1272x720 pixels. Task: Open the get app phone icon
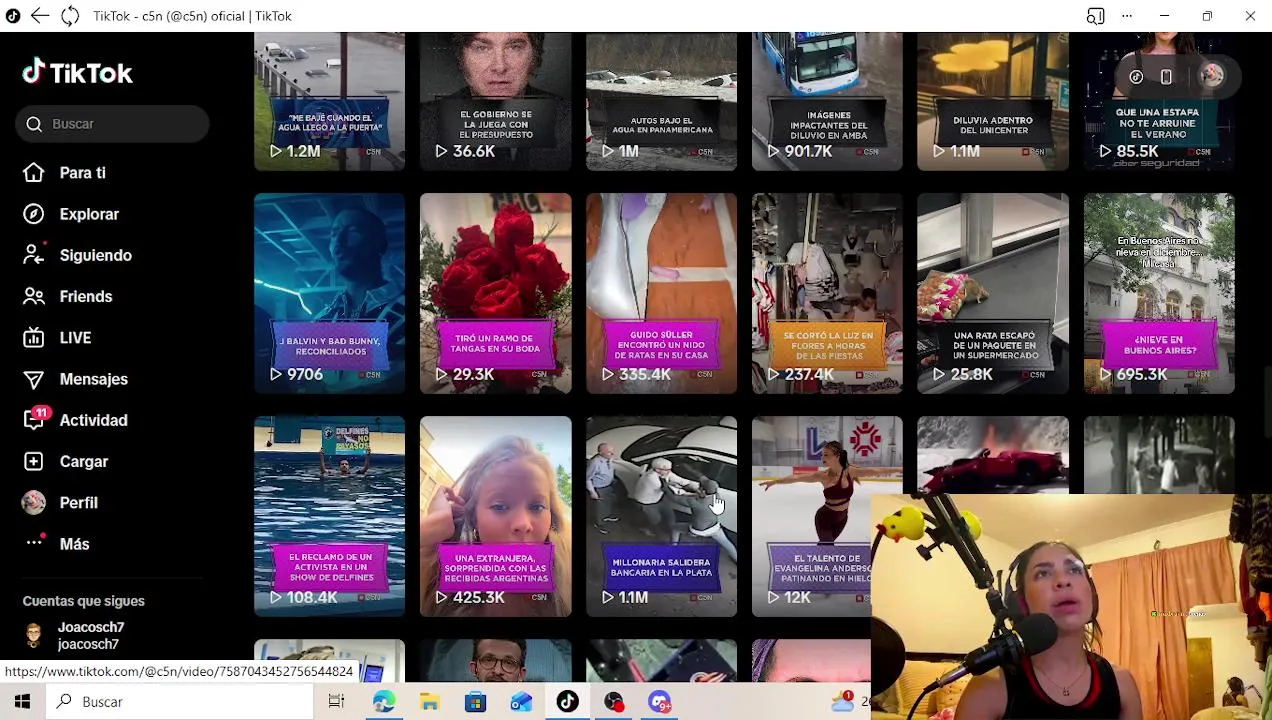coord(1166,76)
